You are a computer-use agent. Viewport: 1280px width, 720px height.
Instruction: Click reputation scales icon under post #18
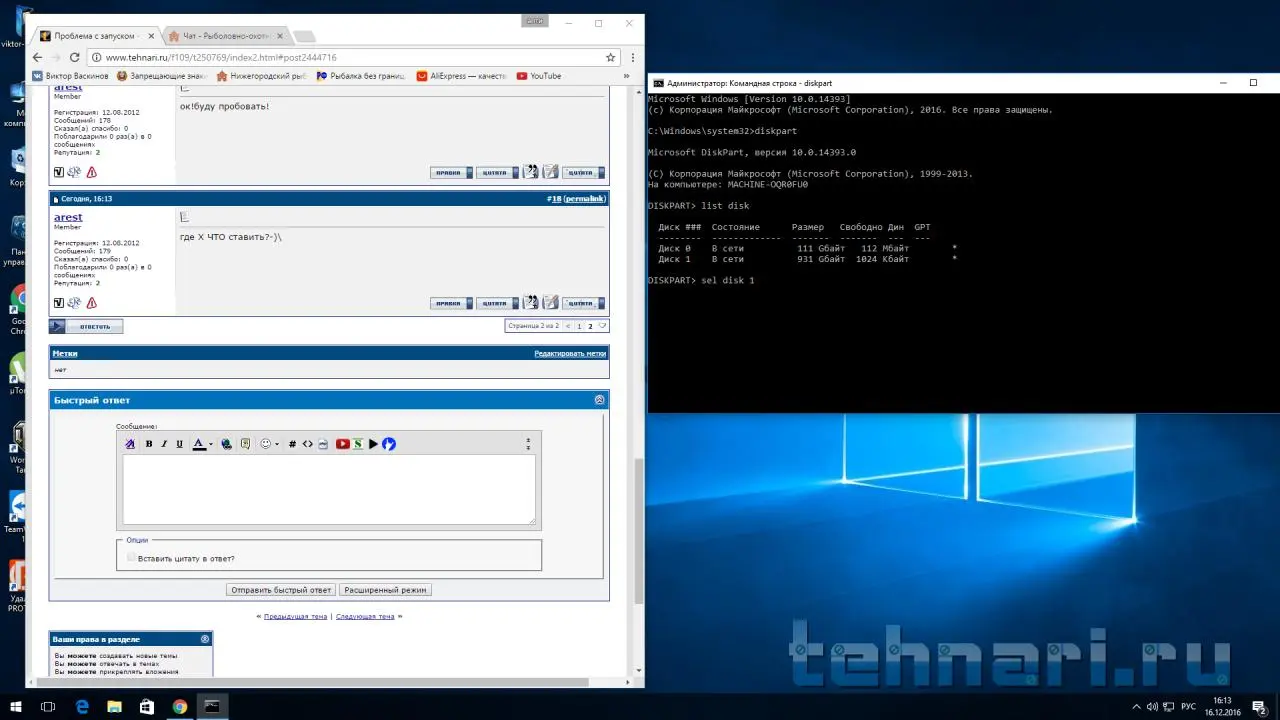(74, 303)
